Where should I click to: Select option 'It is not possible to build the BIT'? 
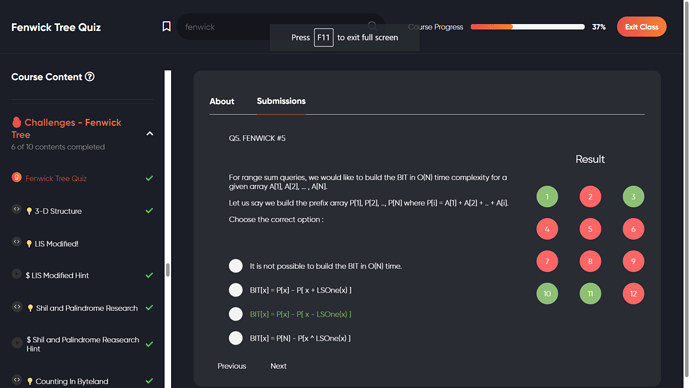click(x=235, y=266)
